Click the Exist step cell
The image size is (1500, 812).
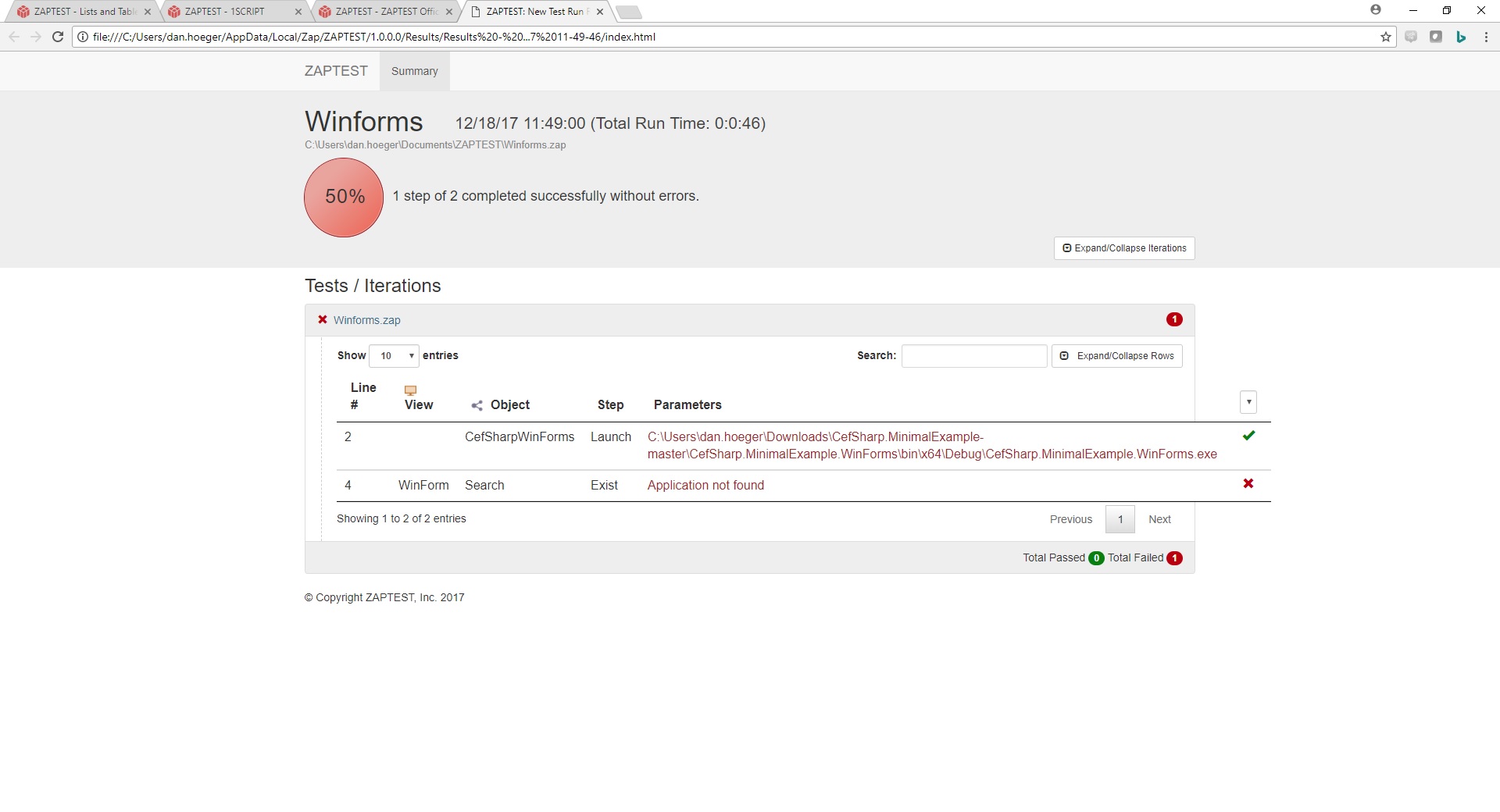click(x=604, y=486)
